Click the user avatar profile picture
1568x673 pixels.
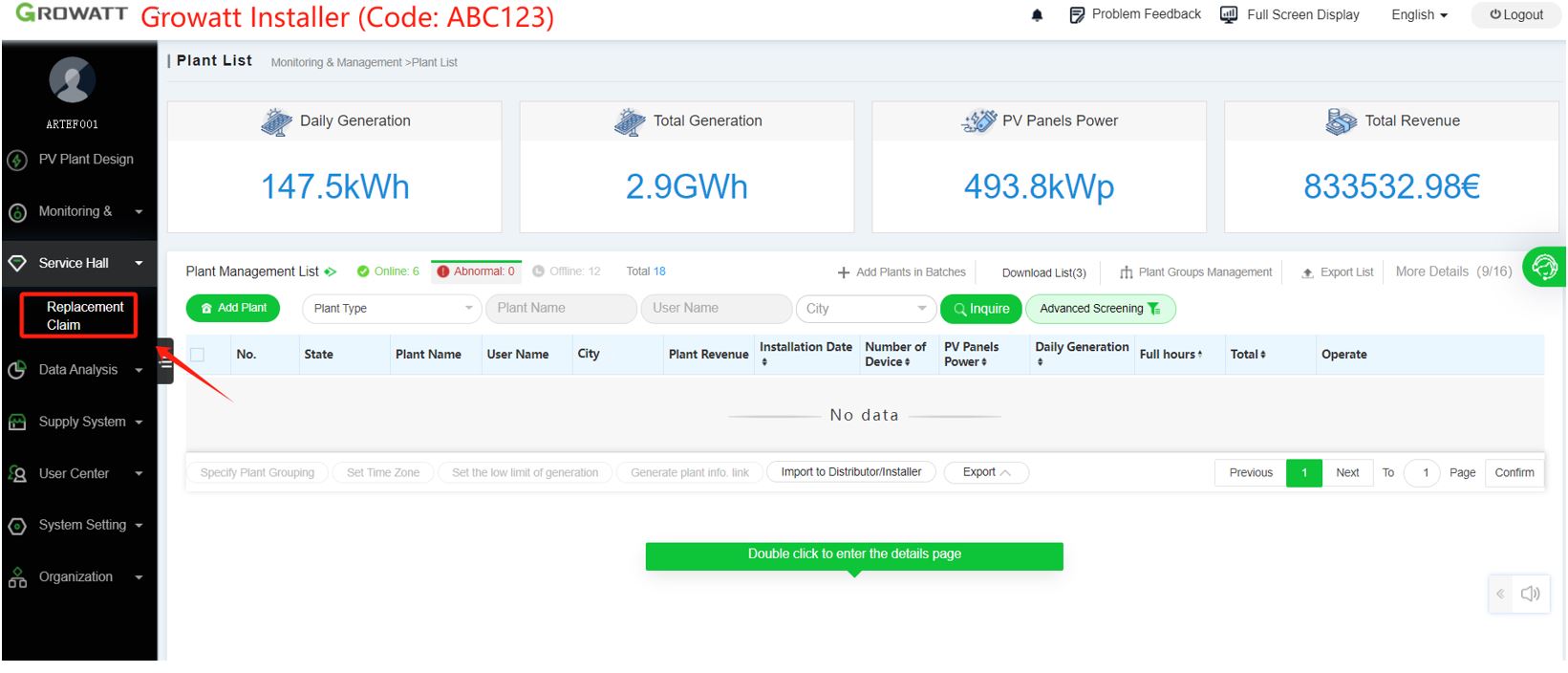click(73, 80)
